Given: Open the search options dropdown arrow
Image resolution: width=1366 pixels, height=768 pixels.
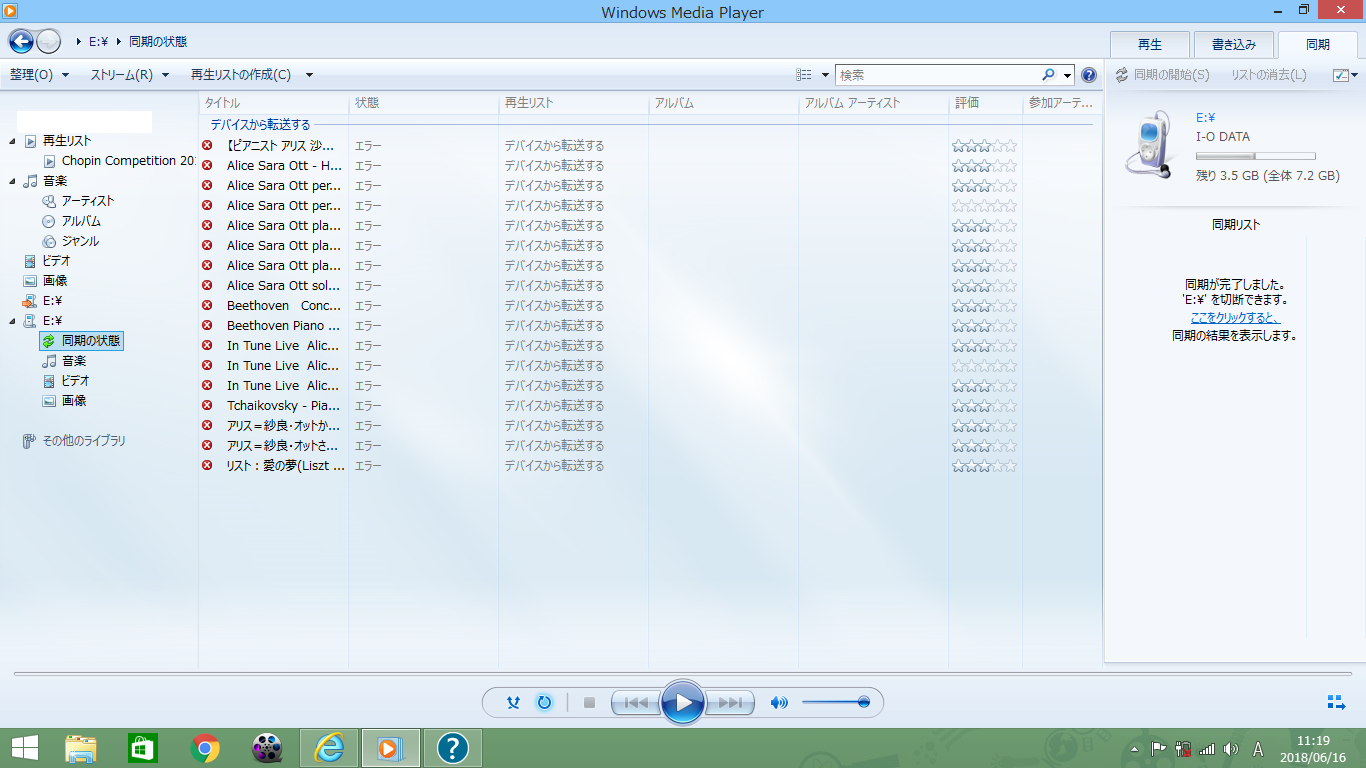Looking at the screenshot, I should point(1067,75).
